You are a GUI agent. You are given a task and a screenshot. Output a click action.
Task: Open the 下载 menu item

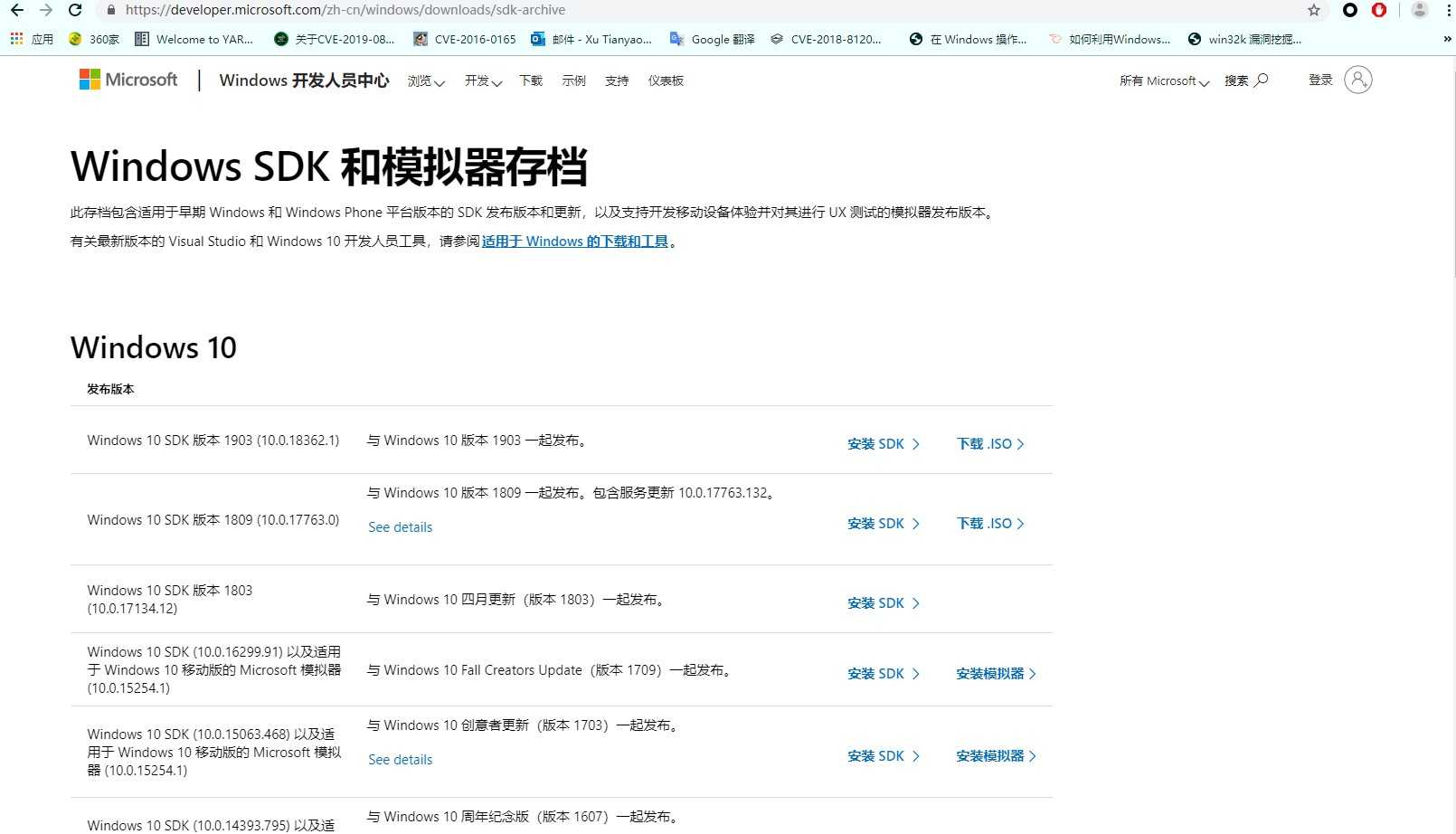[531, 81]
